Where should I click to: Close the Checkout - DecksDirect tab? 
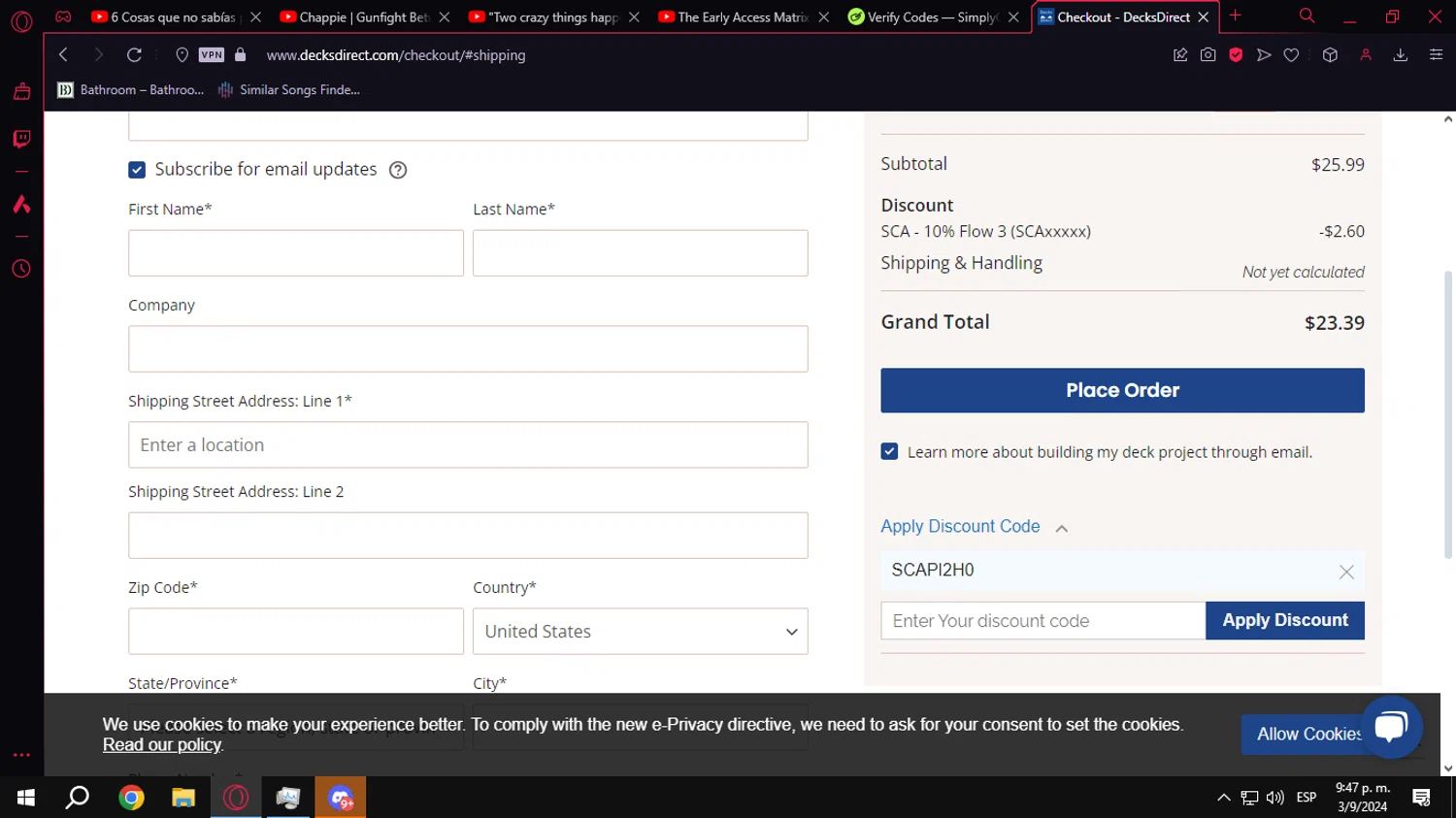(x=1203, y=17)
